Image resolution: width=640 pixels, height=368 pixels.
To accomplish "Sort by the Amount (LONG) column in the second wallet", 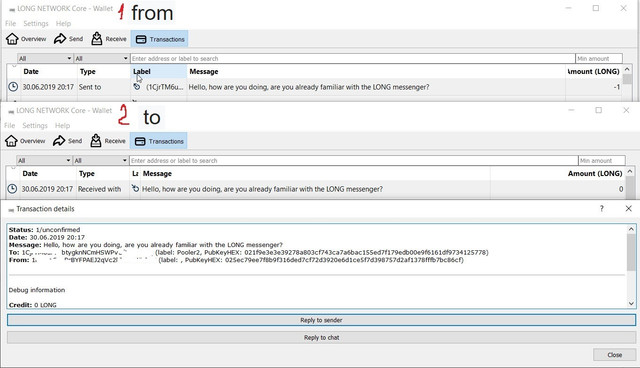I will (595, 173).
